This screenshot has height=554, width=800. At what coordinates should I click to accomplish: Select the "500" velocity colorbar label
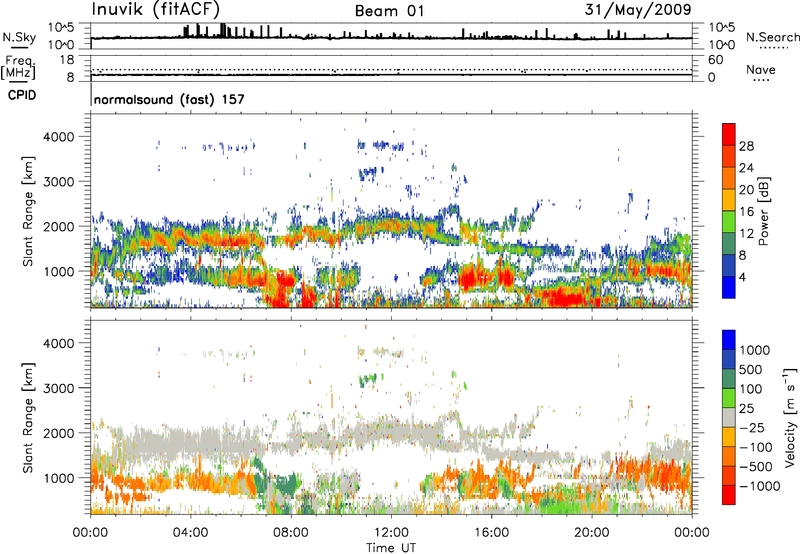(x=751, y=369)
